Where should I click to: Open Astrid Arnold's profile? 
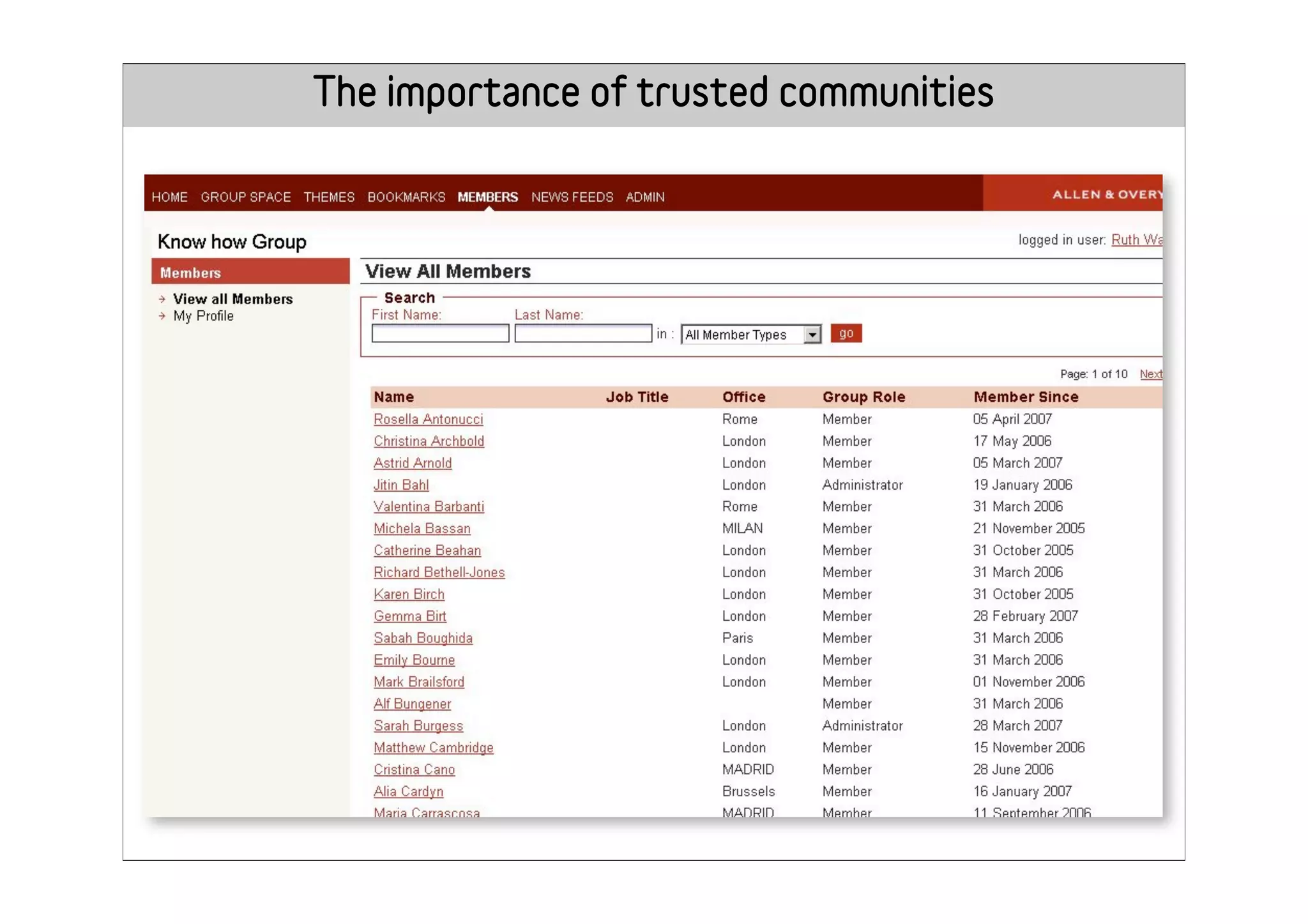click(413, 463)
